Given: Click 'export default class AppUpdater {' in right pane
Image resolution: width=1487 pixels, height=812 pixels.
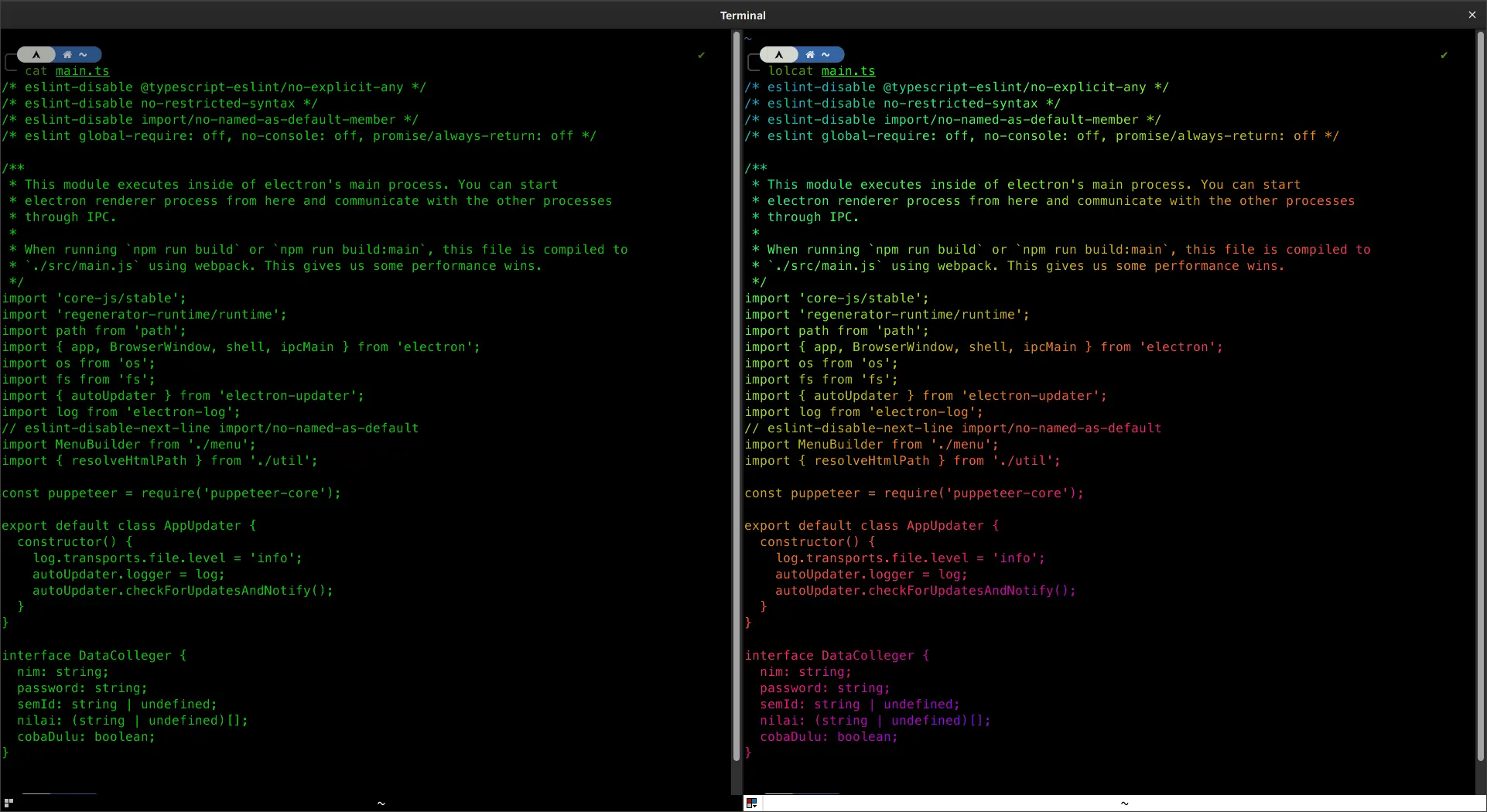Looking at the screenshot, I should pos(872,526).
